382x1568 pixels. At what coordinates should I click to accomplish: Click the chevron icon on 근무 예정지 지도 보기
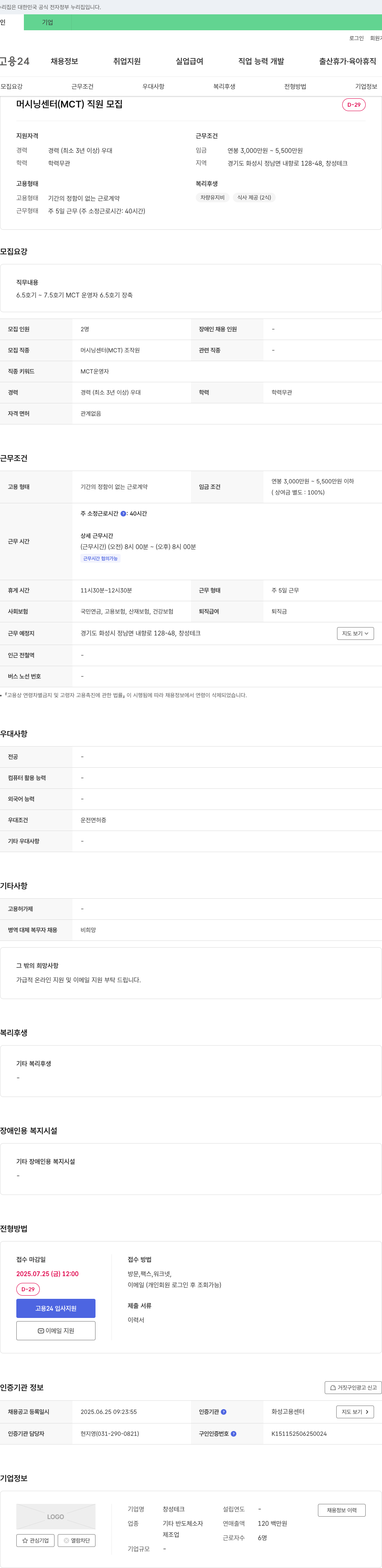pos(366,633)
